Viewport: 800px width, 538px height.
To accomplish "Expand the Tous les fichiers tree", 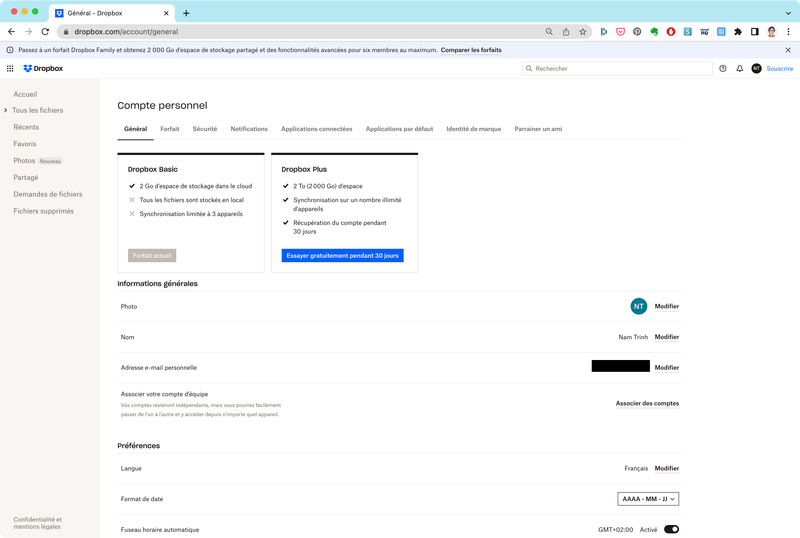I will [x=6, y=110].
